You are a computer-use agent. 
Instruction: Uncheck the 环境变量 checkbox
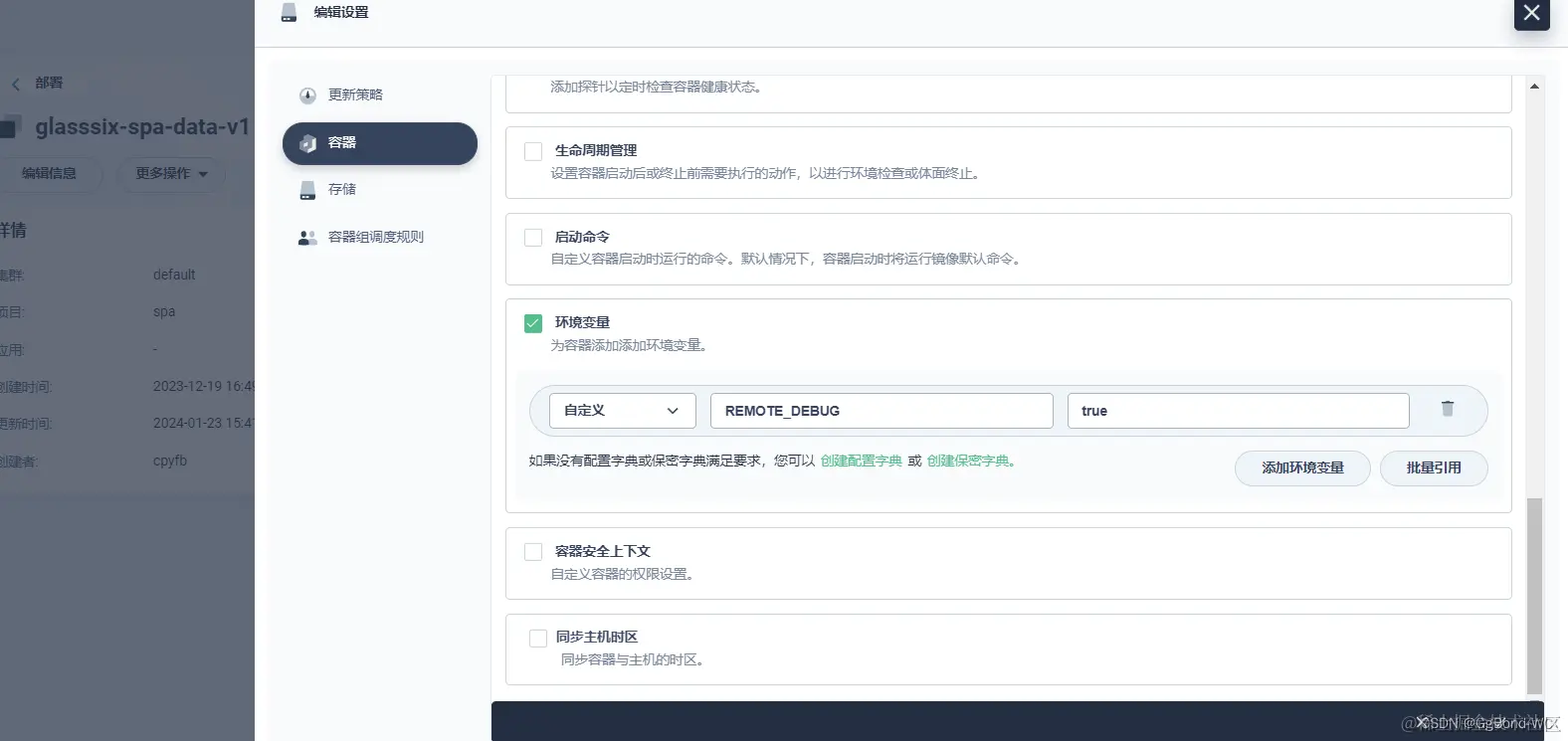[533, 323]
